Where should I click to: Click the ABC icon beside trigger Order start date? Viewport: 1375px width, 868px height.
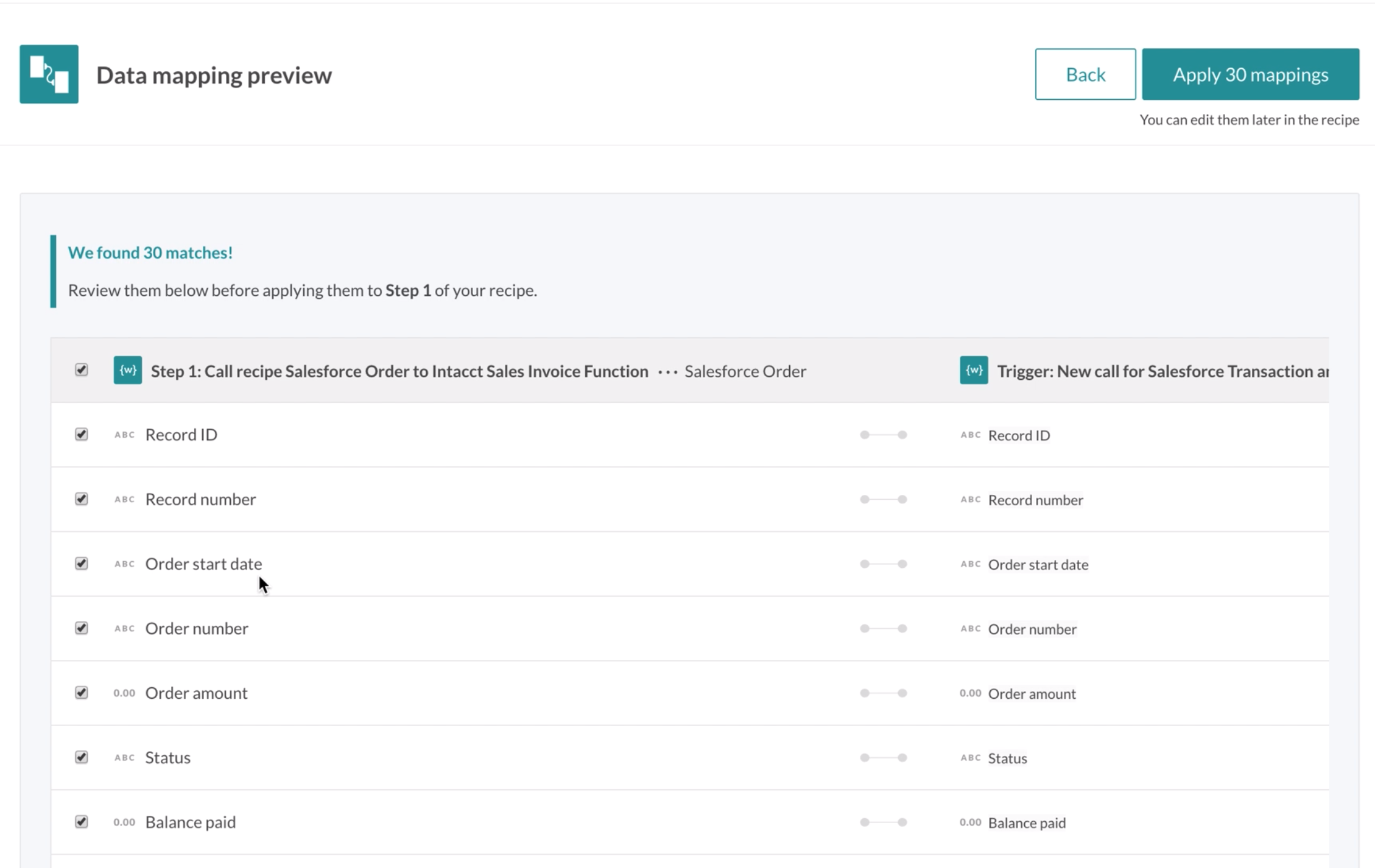[971, 564]
